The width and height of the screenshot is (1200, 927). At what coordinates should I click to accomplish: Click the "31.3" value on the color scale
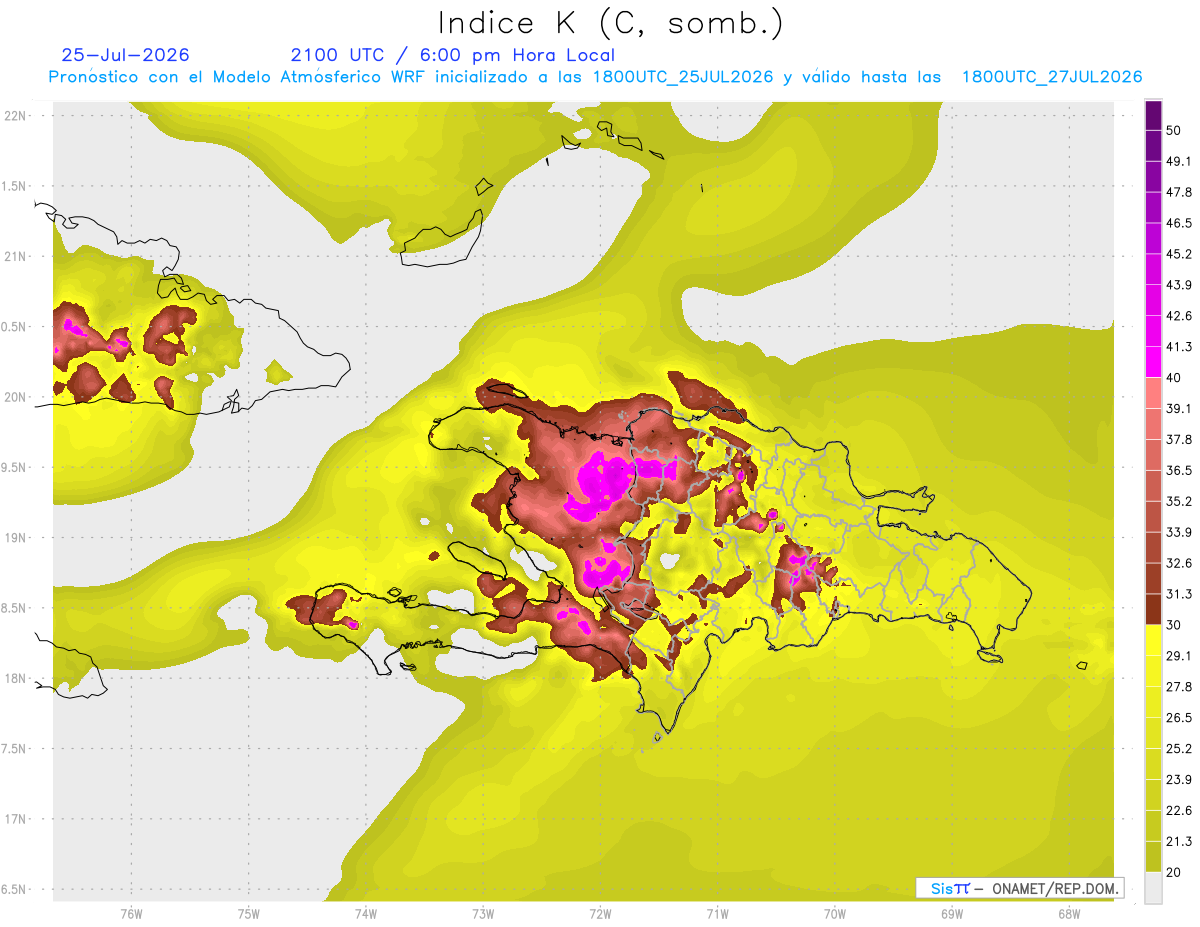coord(1180,594)
